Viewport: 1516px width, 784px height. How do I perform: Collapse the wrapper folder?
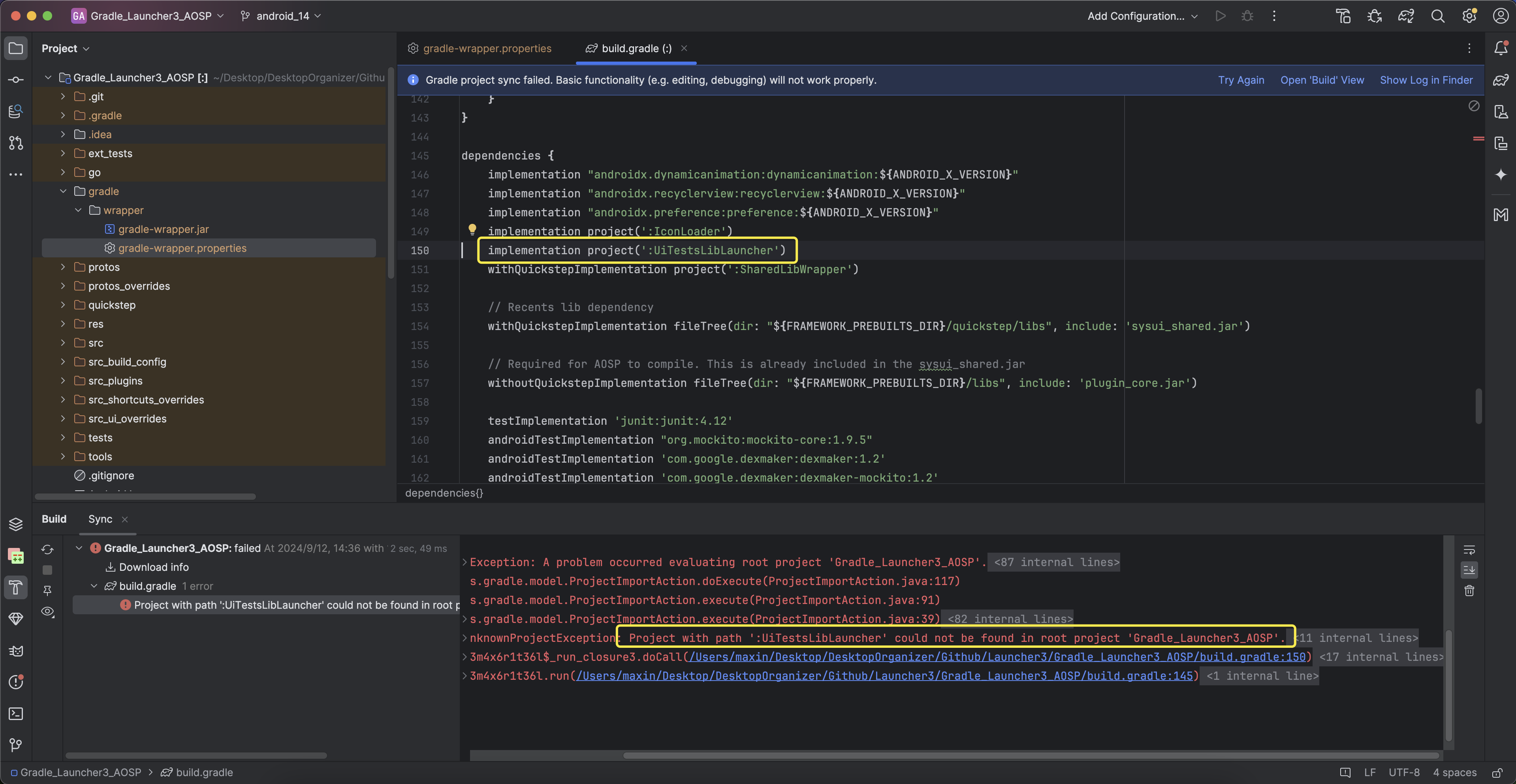(78, 210)
